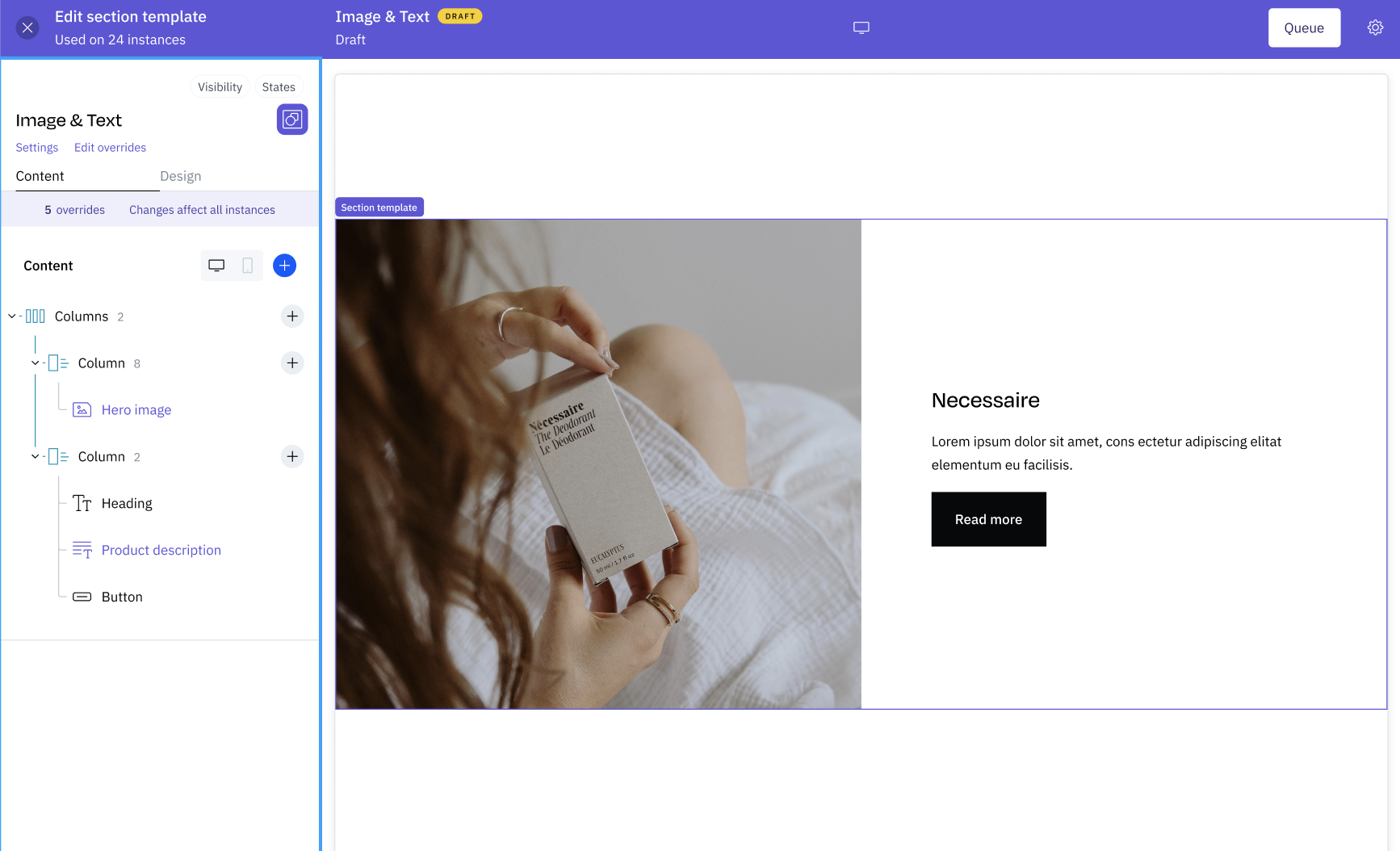
Task: Collapse the Columns tree node
Action: (12, 317)
